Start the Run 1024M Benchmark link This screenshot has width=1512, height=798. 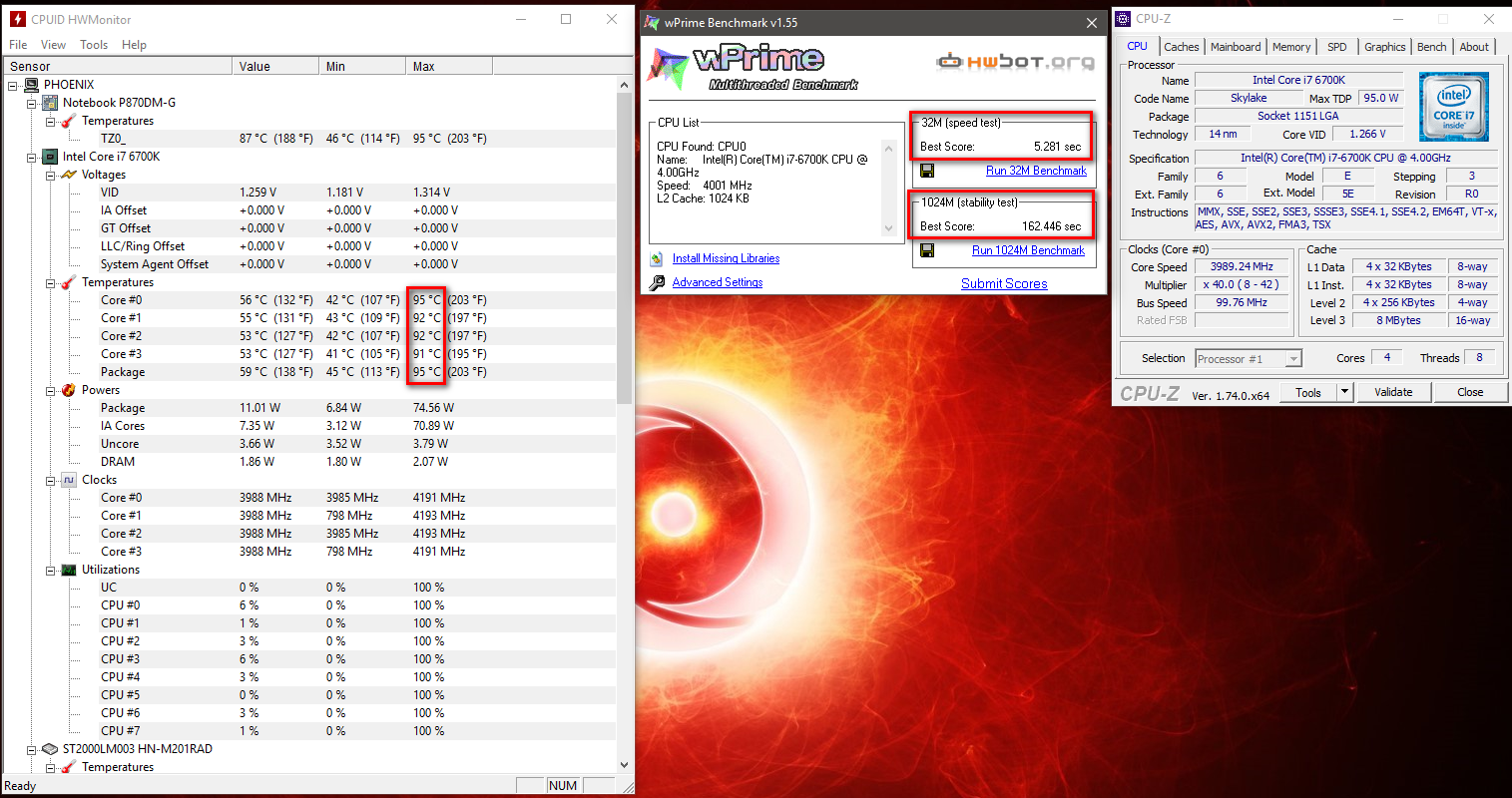point(1028,250)
